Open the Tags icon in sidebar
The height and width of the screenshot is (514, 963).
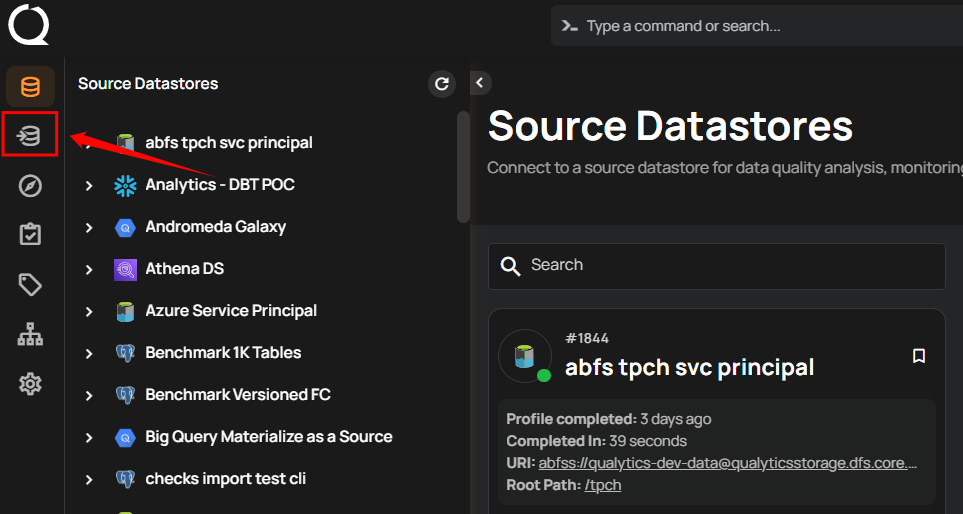[30, 284]
